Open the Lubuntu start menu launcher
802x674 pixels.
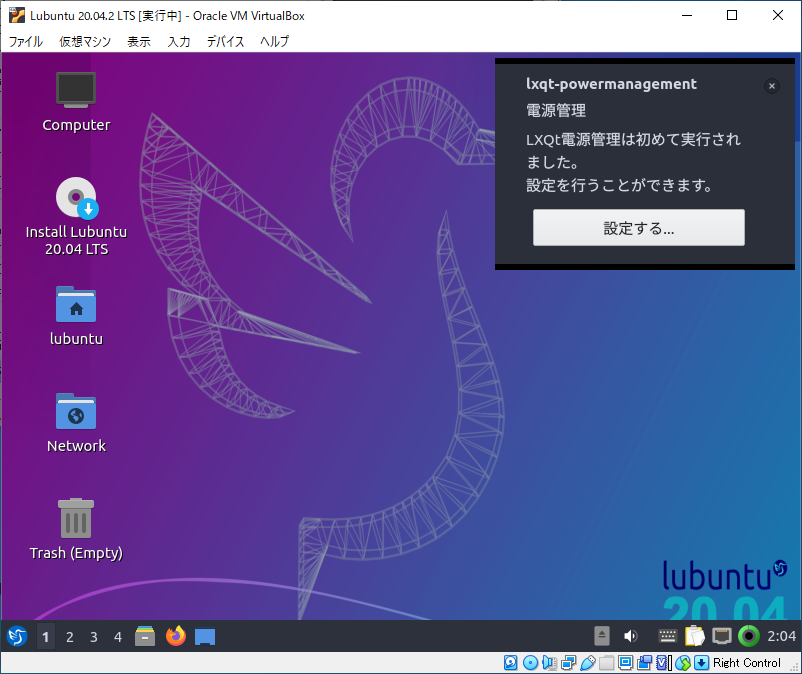(17, 636)
